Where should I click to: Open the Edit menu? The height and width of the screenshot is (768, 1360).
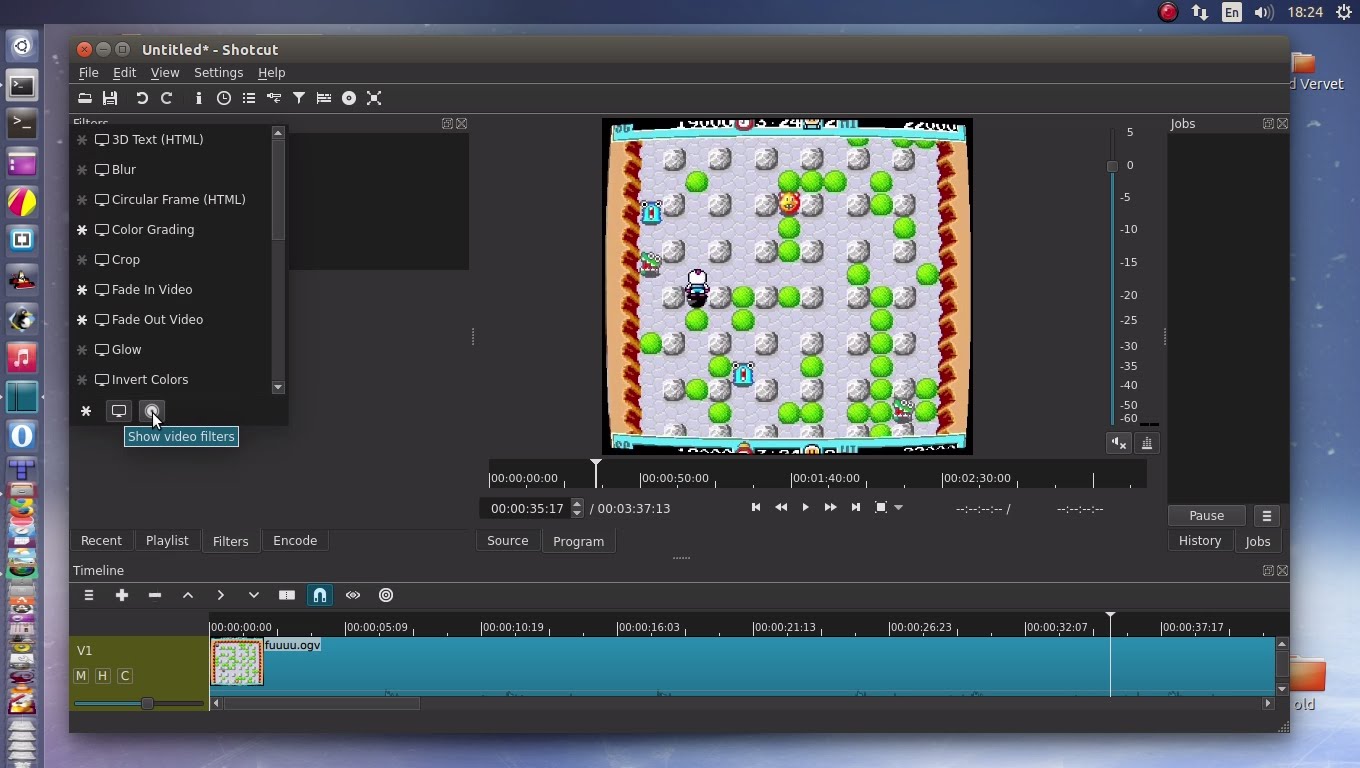(124, 73)
